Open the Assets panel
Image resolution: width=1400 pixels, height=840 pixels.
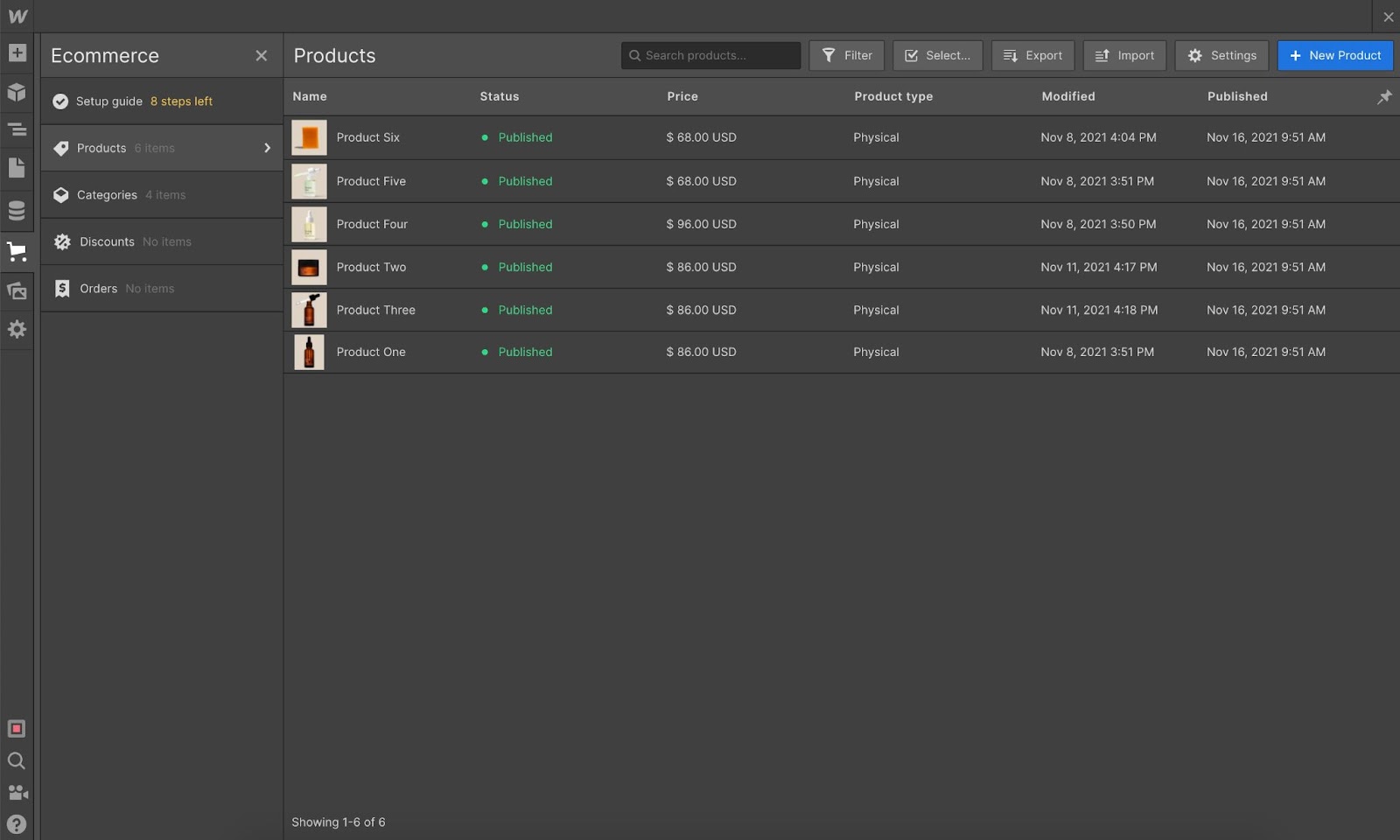tap(17, 291)
